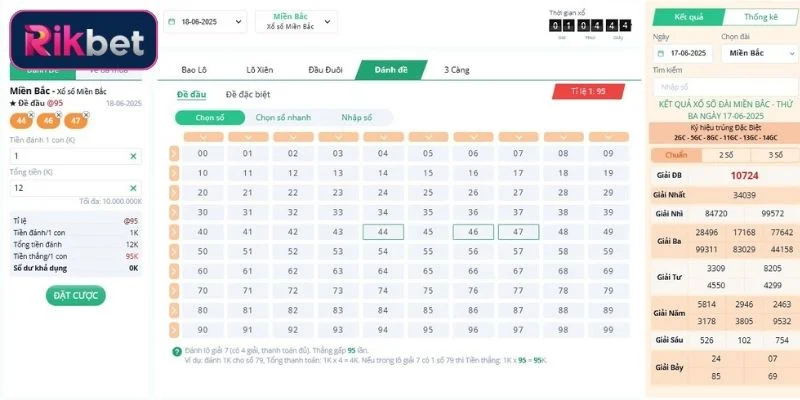Switch to the Lô Xiên tab
The height and width of the screenshot is (400, 800).
[259, 70]
